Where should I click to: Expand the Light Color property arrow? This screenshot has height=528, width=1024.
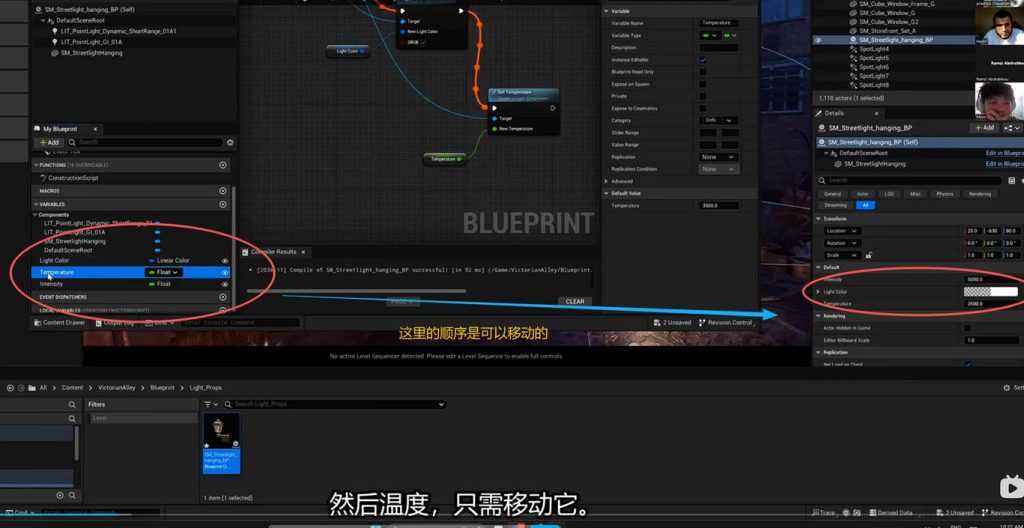[818, 292]
